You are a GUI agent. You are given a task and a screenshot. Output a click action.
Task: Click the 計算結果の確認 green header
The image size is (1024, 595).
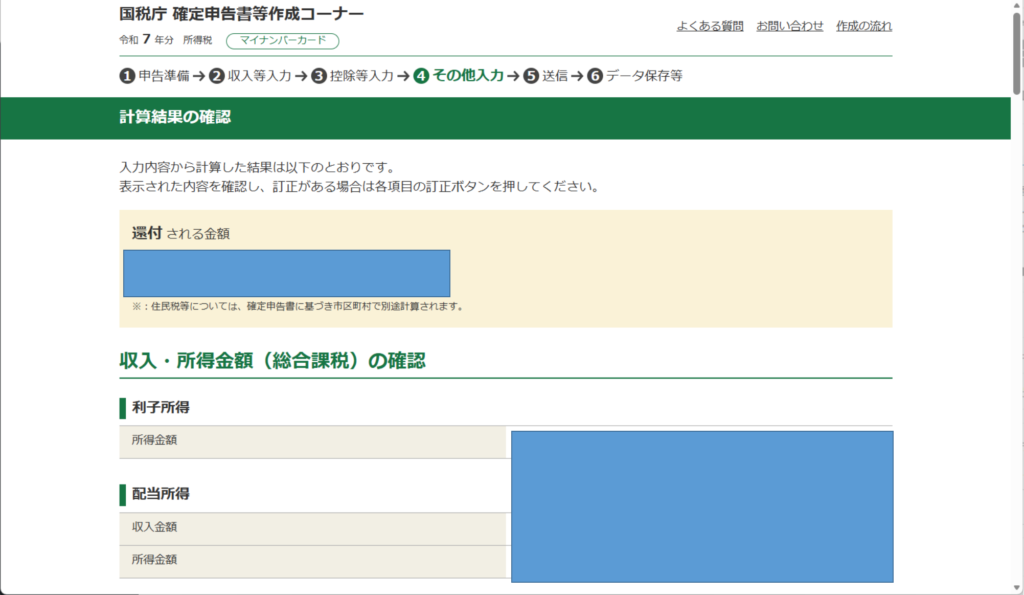[x=175, y=118]
